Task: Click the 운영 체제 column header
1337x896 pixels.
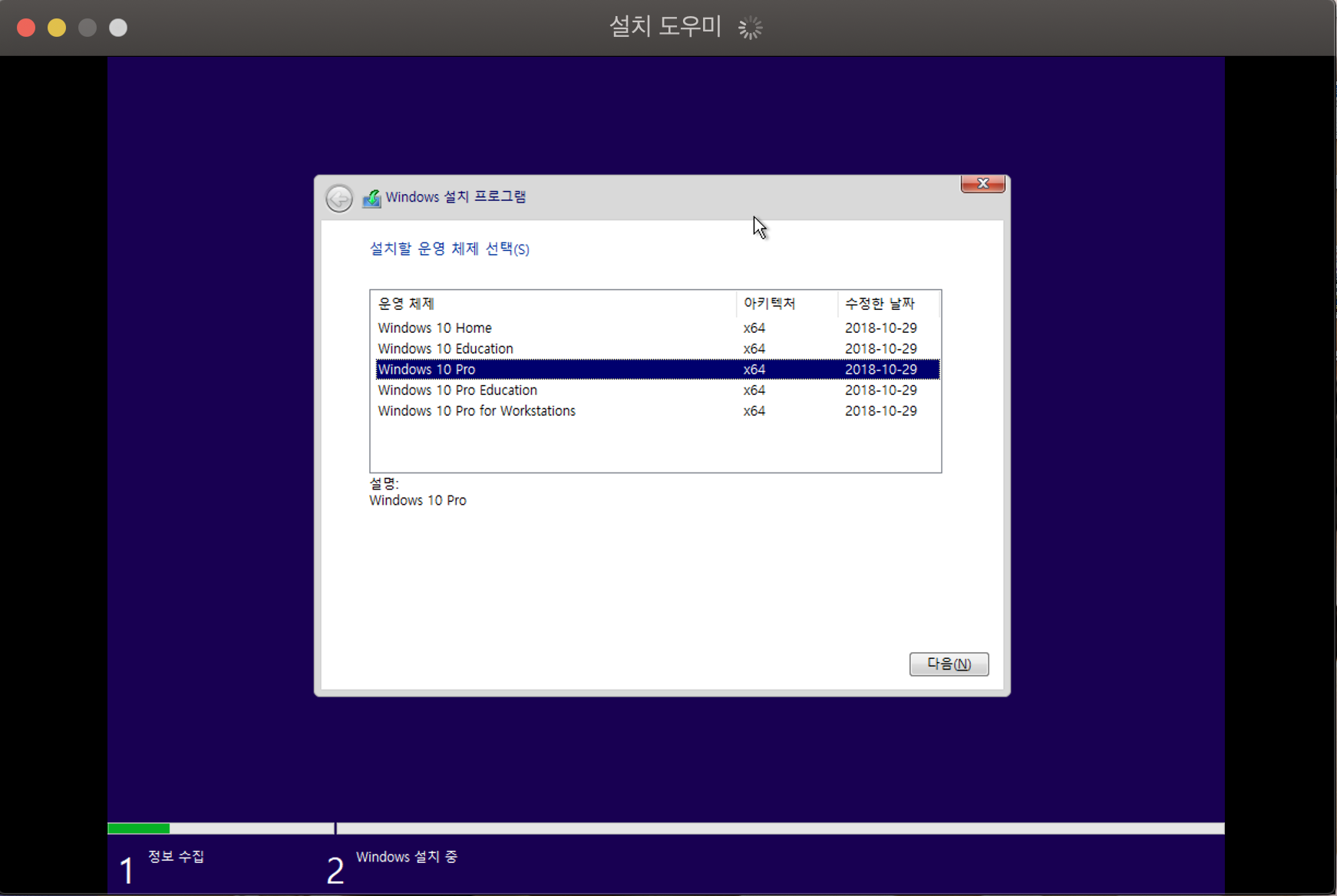Action: pyautogui.click(x=553, y=304)
